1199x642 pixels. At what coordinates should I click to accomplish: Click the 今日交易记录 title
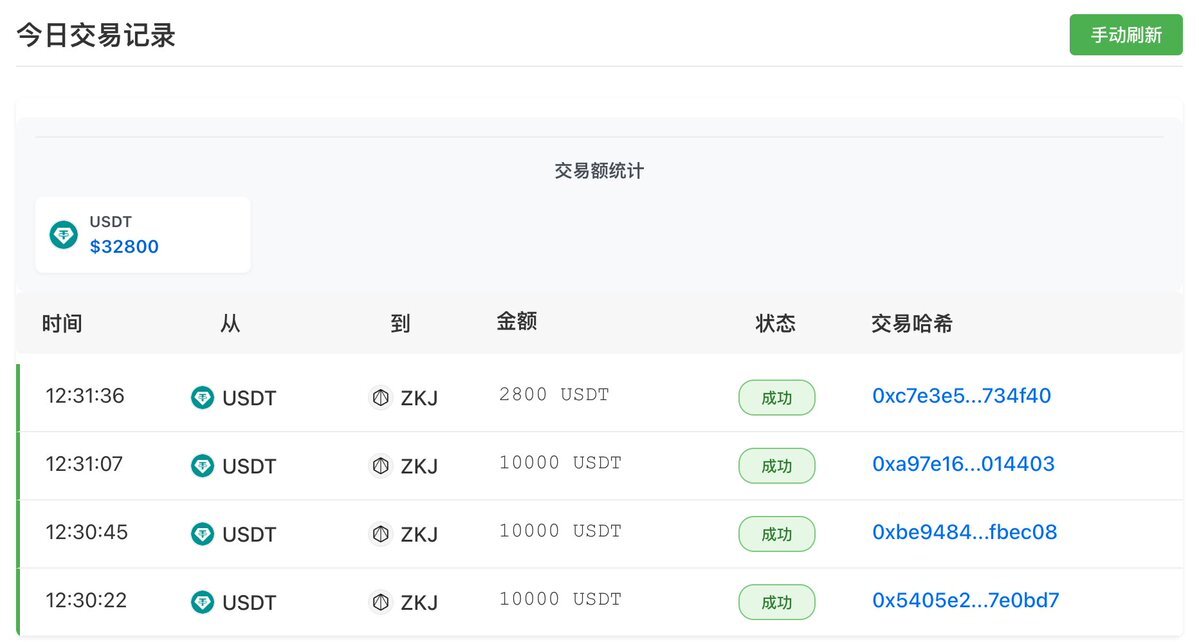click(x=96, y=35)
